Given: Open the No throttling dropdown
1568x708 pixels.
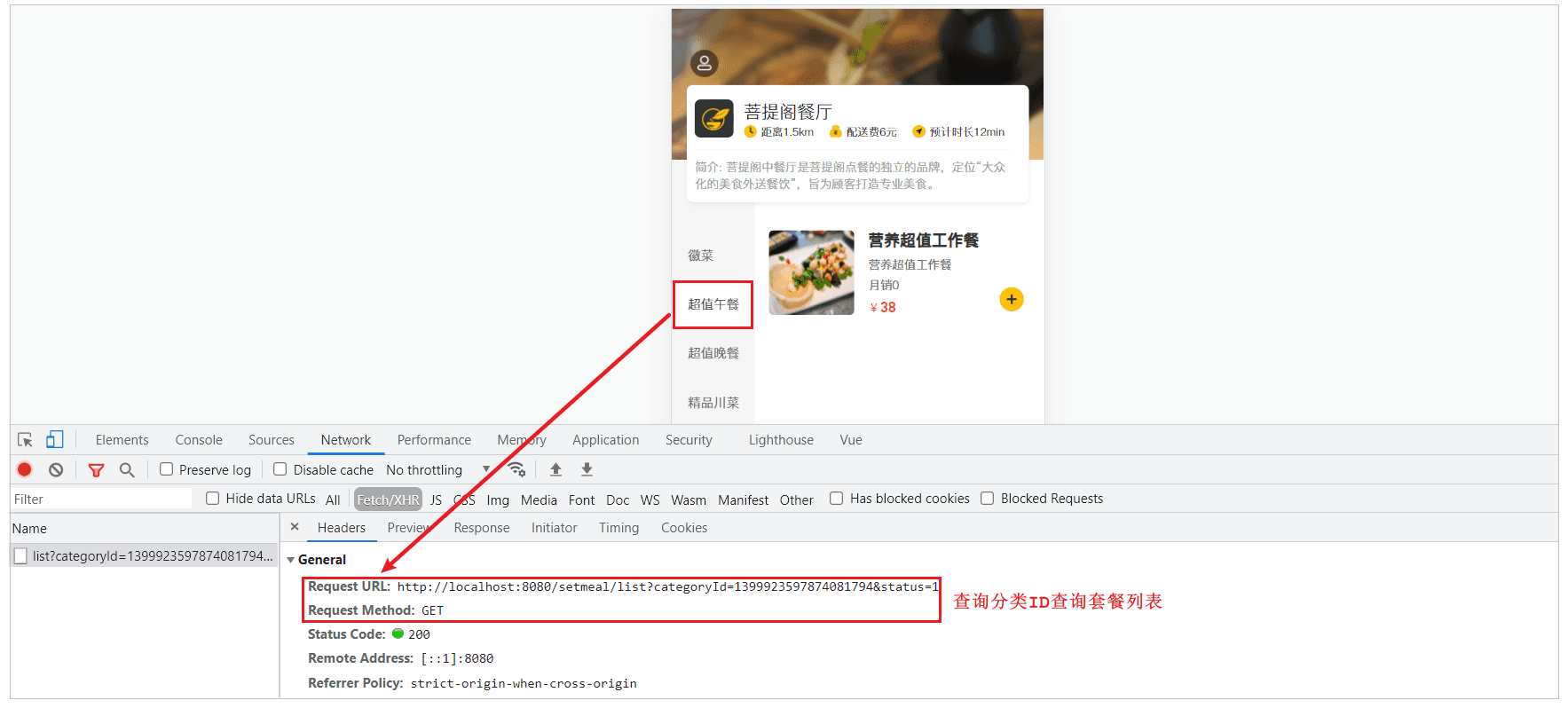Looking at the screenshot, I should (x=438, y=470).
